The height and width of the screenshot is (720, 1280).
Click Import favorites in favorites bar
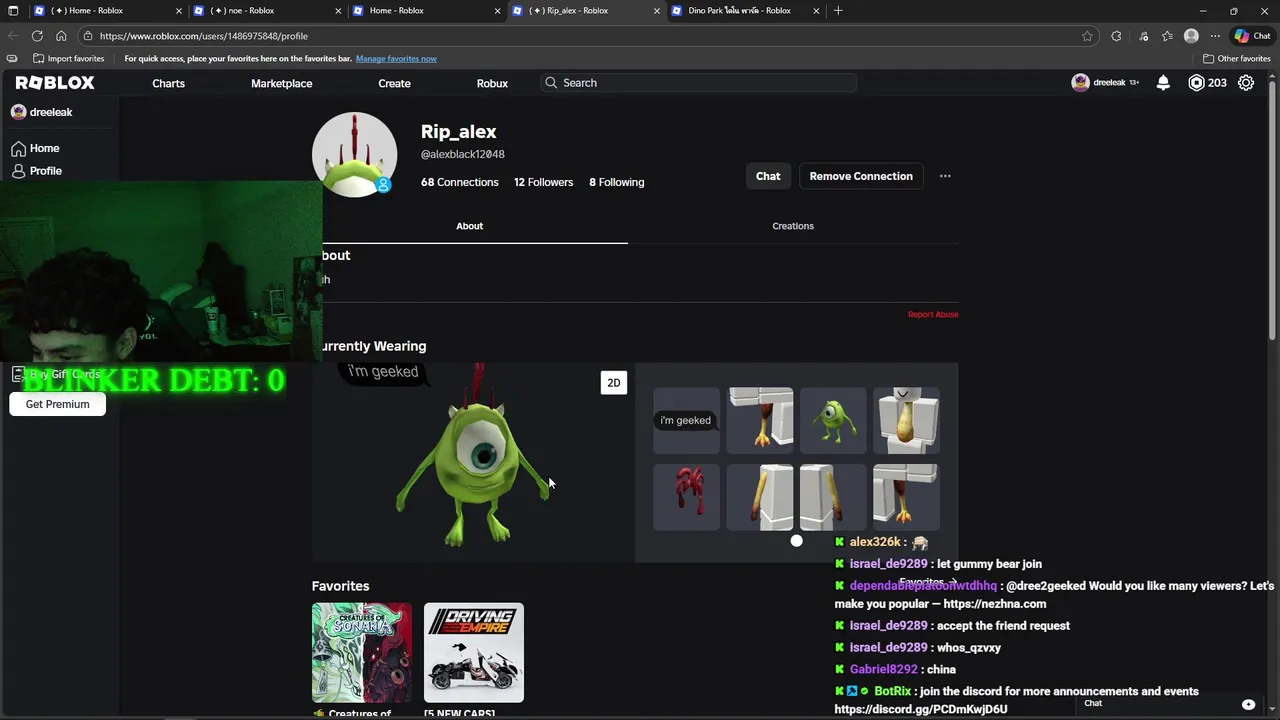pyautogui.click(x=68, y=58)
